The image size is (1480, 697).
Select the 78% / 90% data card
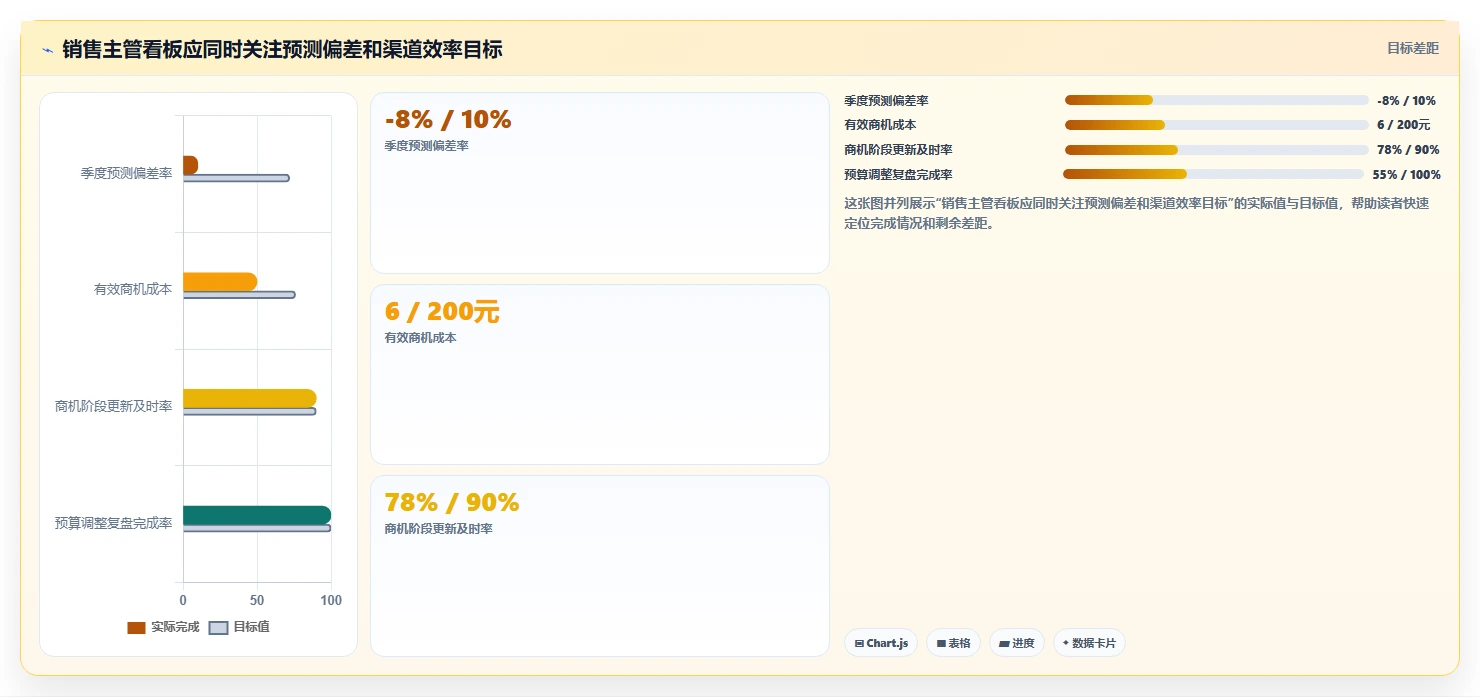[x=600, y=566]
